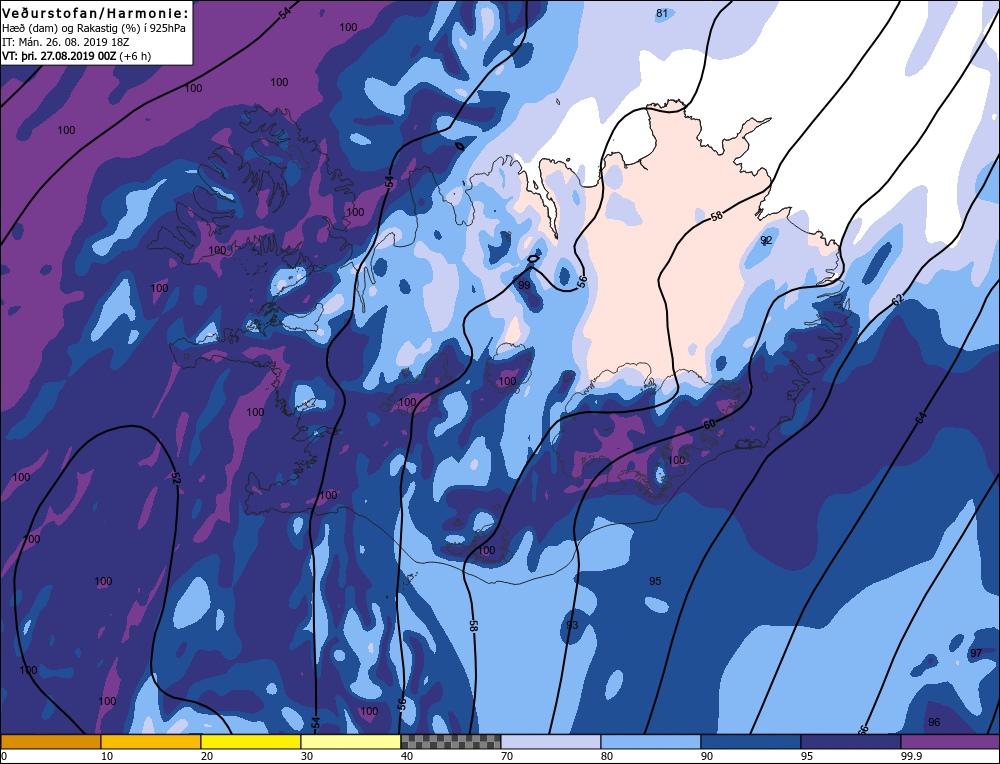This screenshot has width=1000, height=764.
Task: Click the pale yellow 30-40 legend swatch
Action: (x=351, y=742)
